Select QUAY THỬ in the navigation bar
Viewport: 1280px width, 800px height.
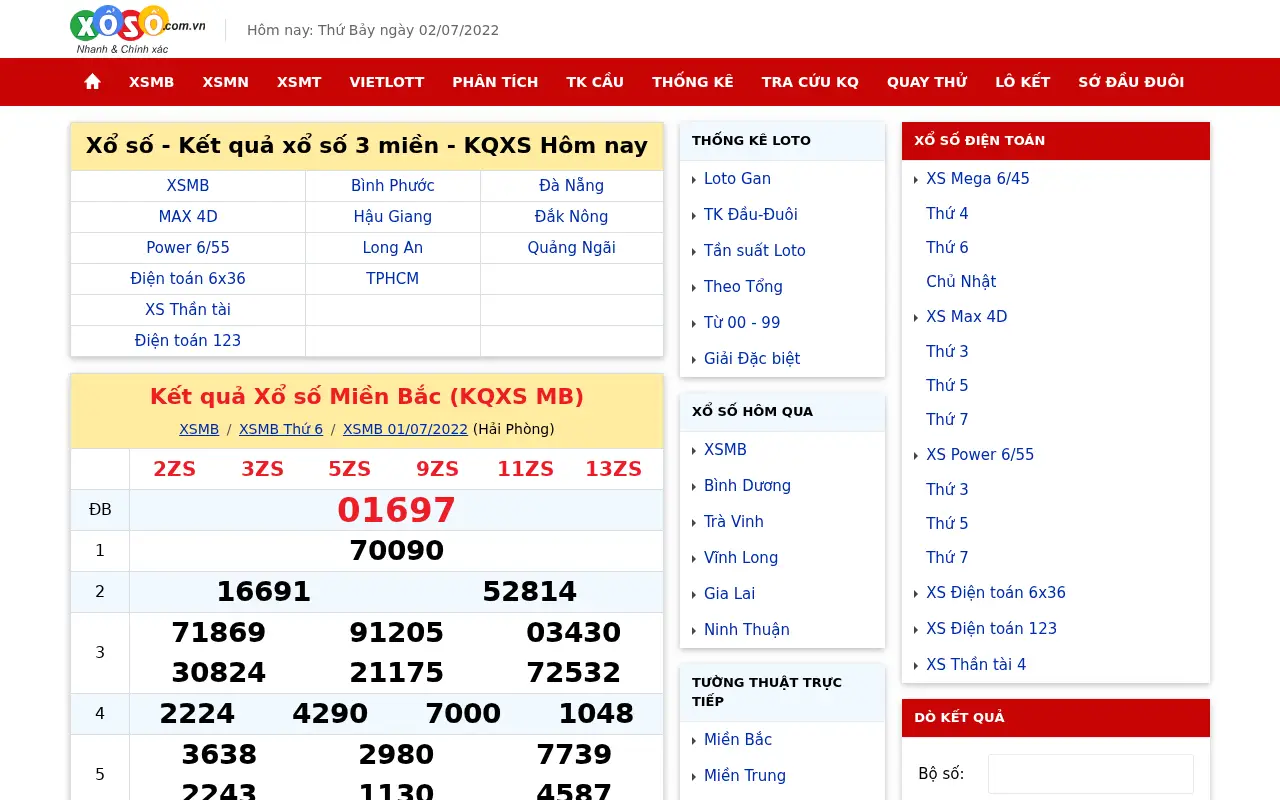coord(927,82)
